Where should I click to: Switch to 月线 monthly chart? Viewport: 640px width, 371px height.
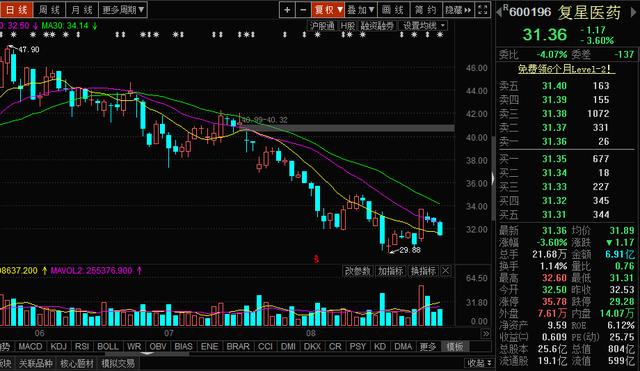tap(82, 10)
